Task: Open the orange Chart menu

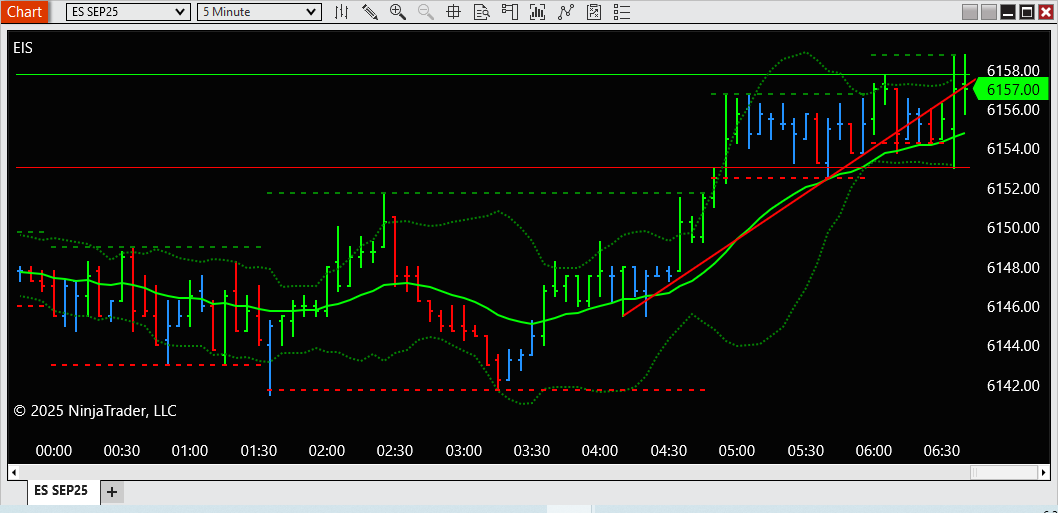Action: 24,11
